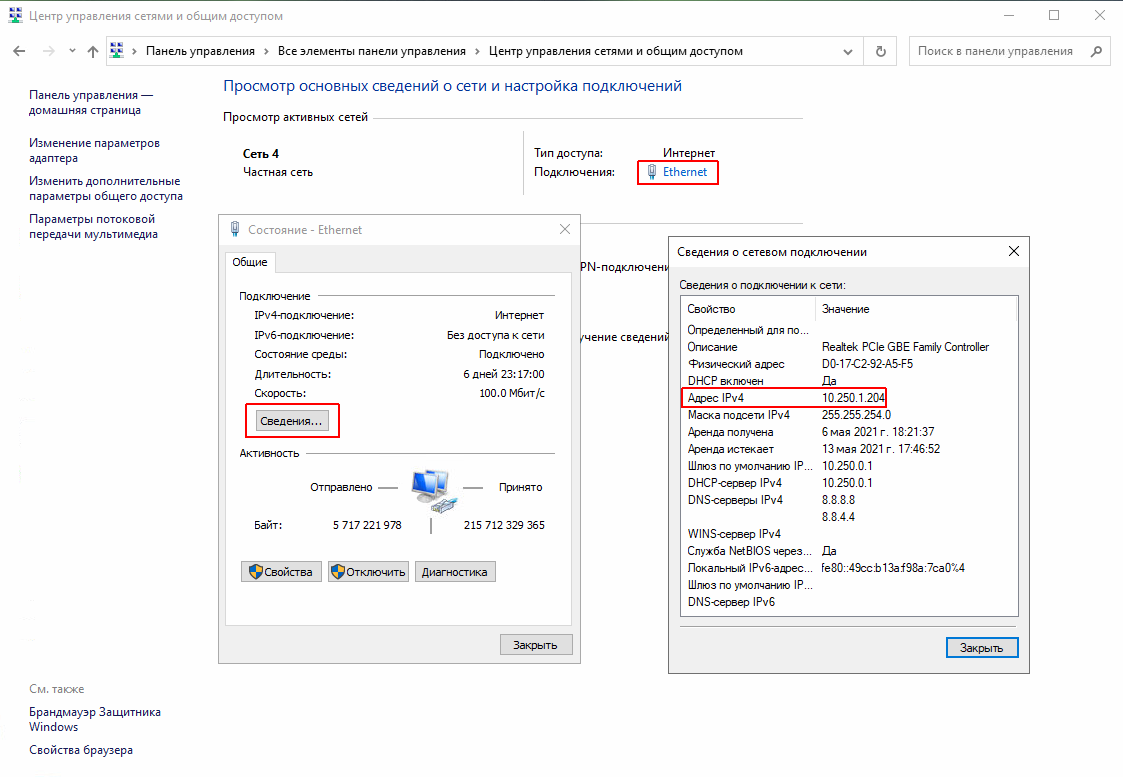
Task: Open 'Изменить дополнительные параметры общего доступа'
Action: [106, 188]
